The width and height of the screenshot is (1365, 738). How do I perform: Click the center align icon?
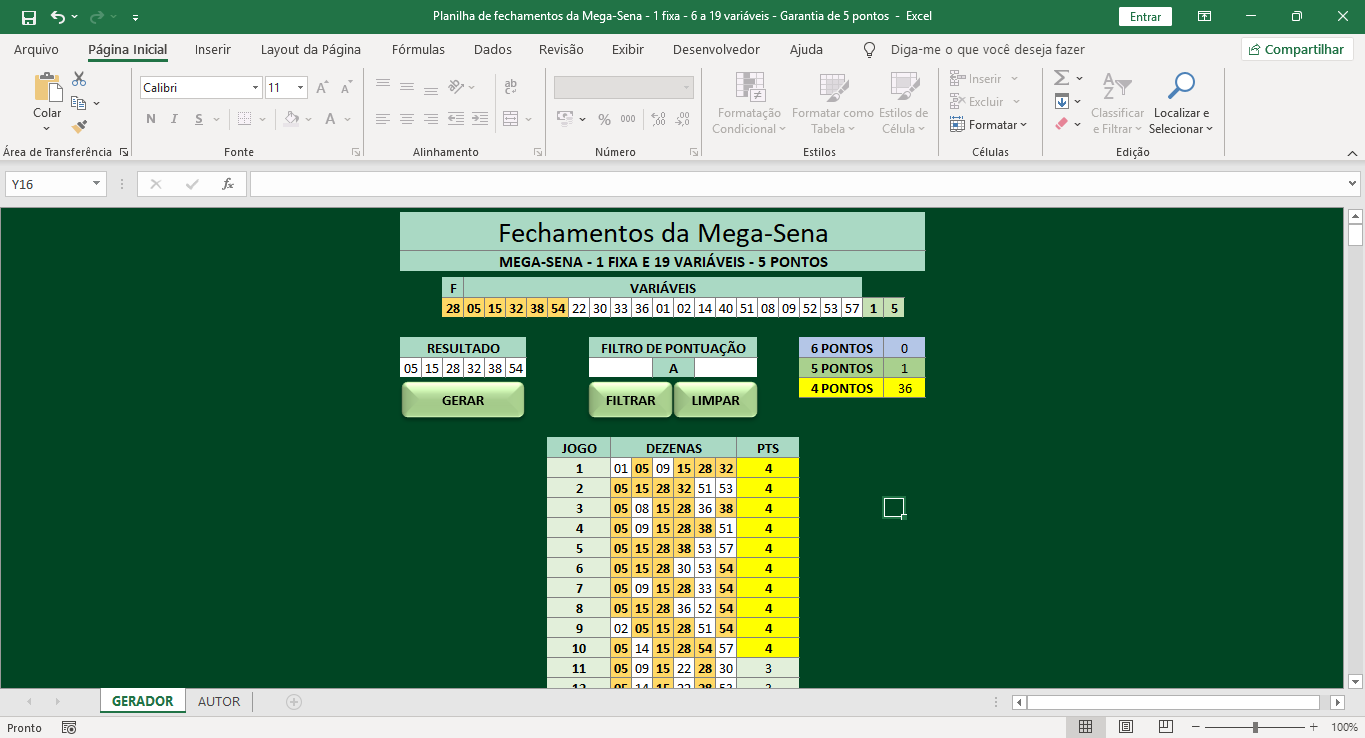[x=407, y=119]
